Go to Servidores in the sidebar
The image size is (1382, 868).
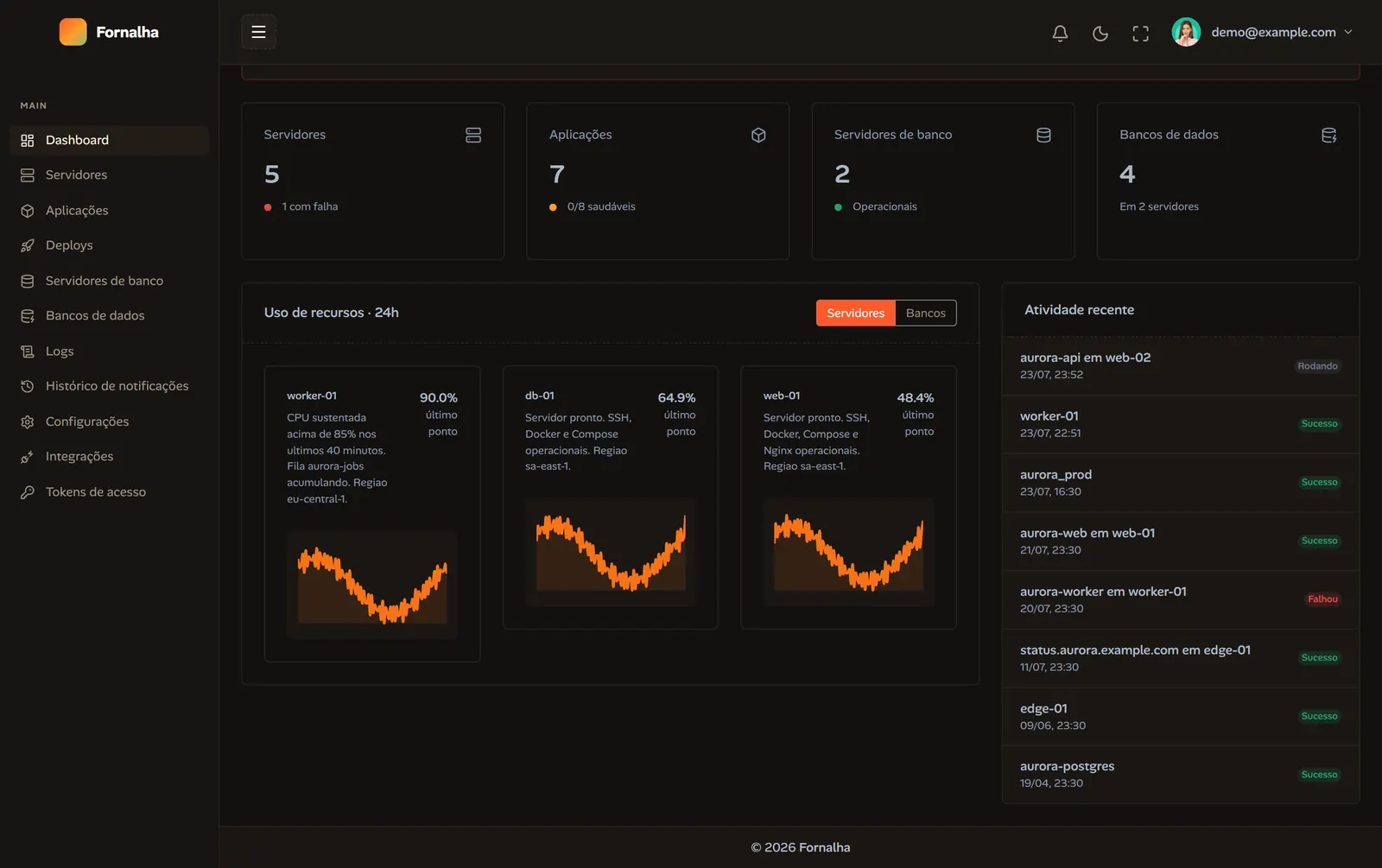pos(110,175)
